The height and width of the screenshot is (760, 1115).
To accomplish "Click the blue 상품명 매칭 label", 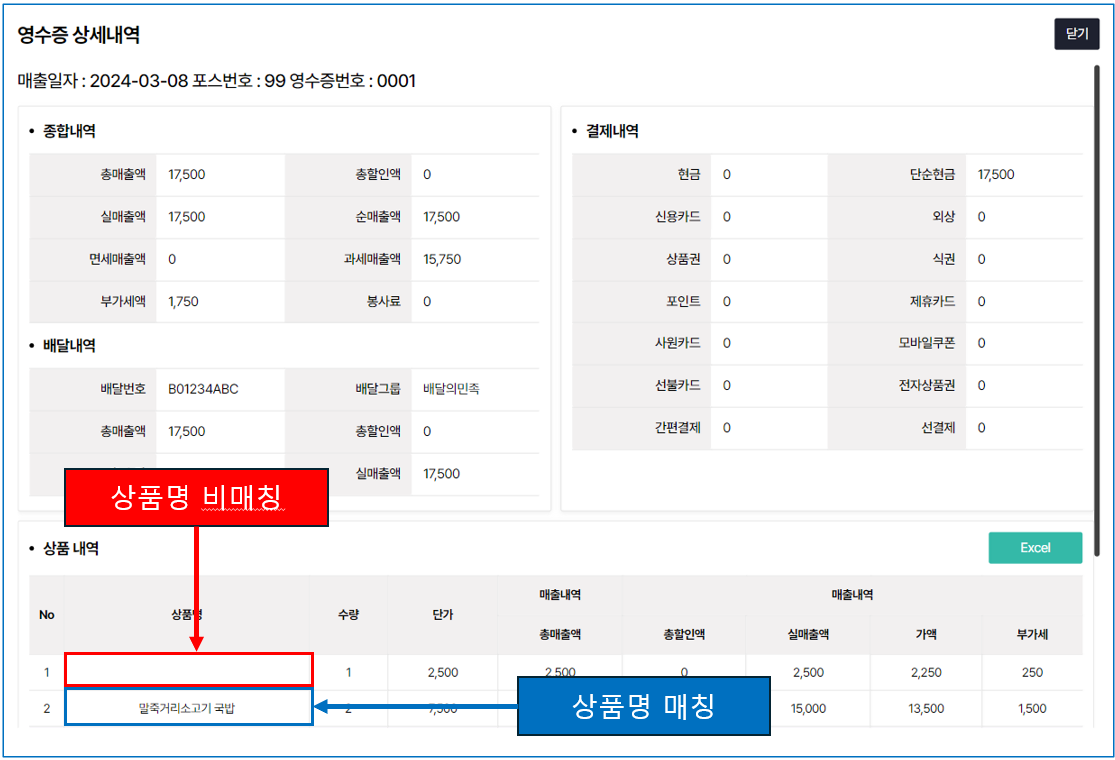I will click(643, 706).
